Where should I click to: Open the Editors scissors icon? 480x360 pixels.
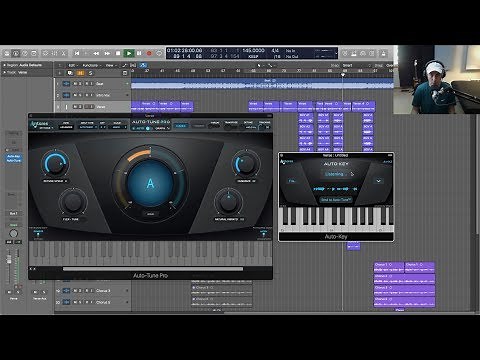pyautogui.click(x=64, y=53)
